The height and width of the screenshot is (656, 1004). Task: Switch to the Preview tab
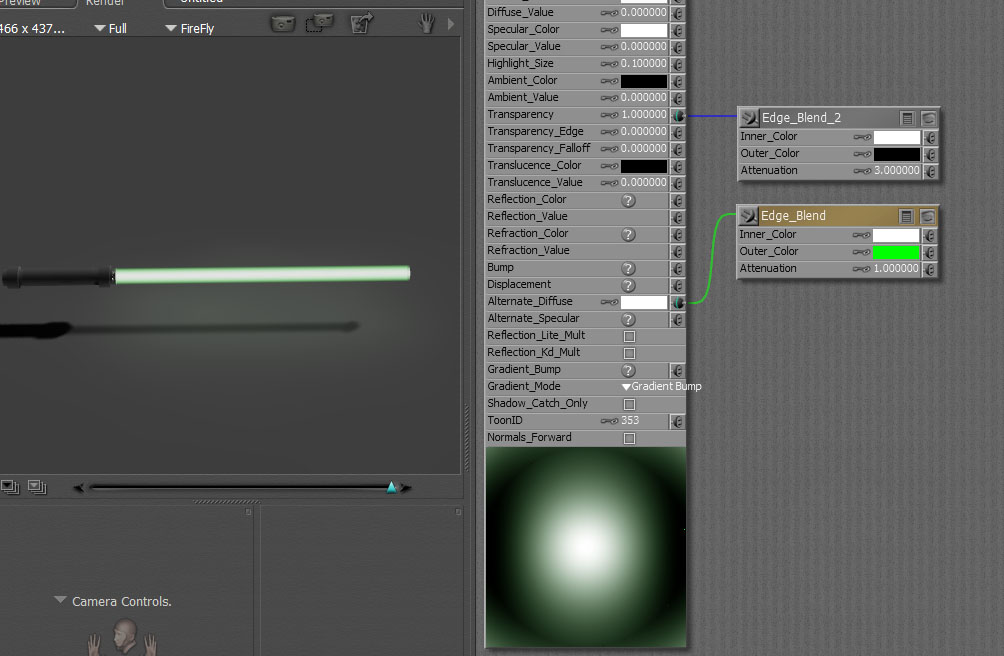30,3
